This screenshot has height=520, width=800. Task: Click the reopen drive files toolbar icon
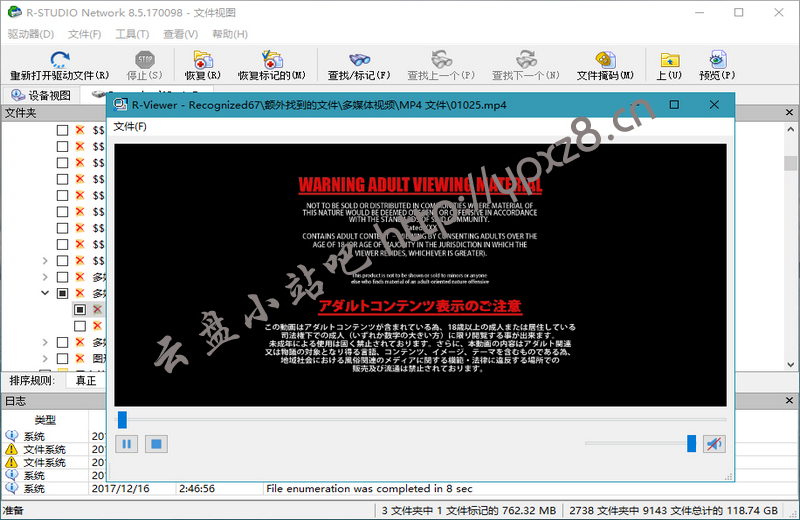tap(59, 60)
